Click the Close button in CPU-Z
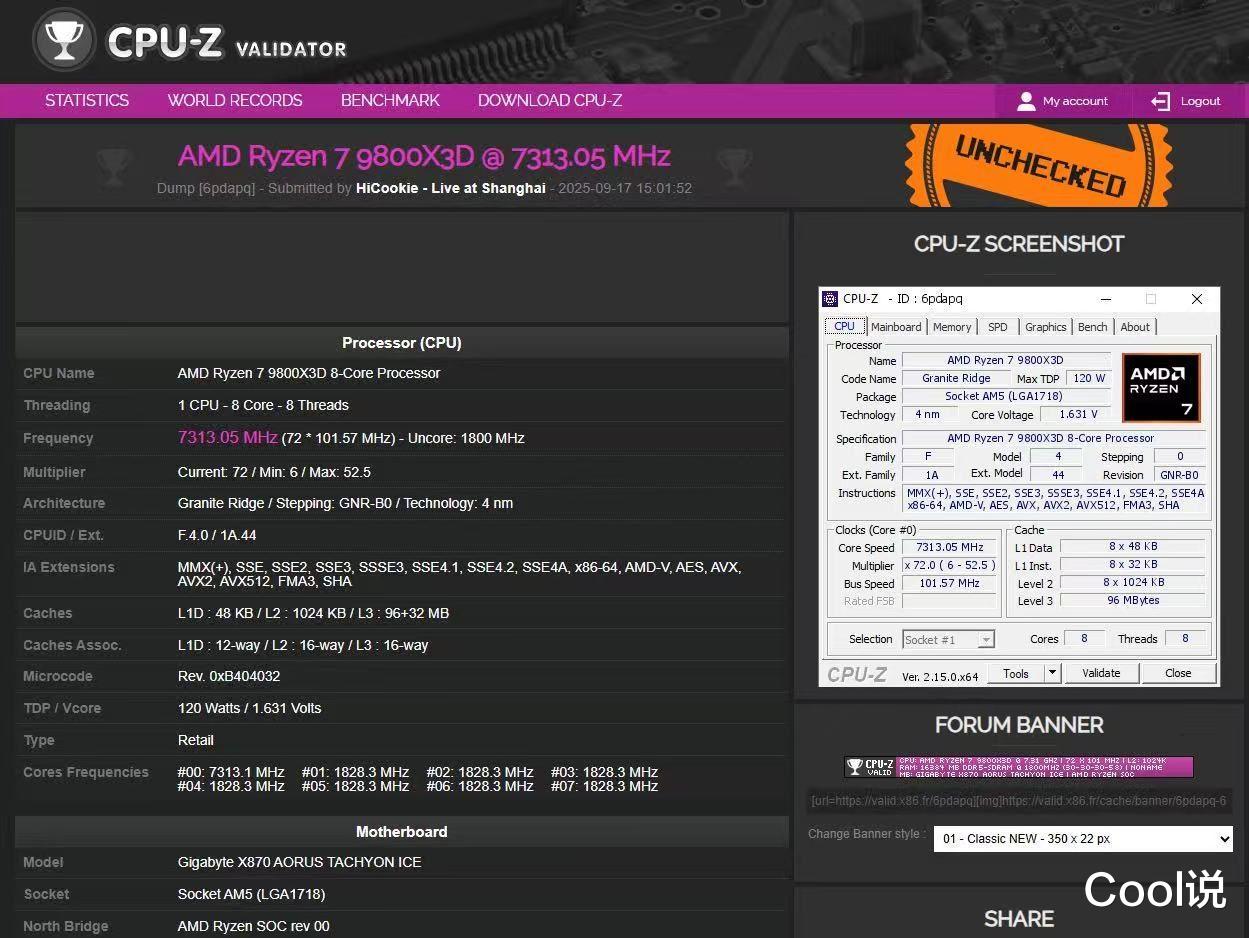1249x938 pixels. (x=1178, y=673)
